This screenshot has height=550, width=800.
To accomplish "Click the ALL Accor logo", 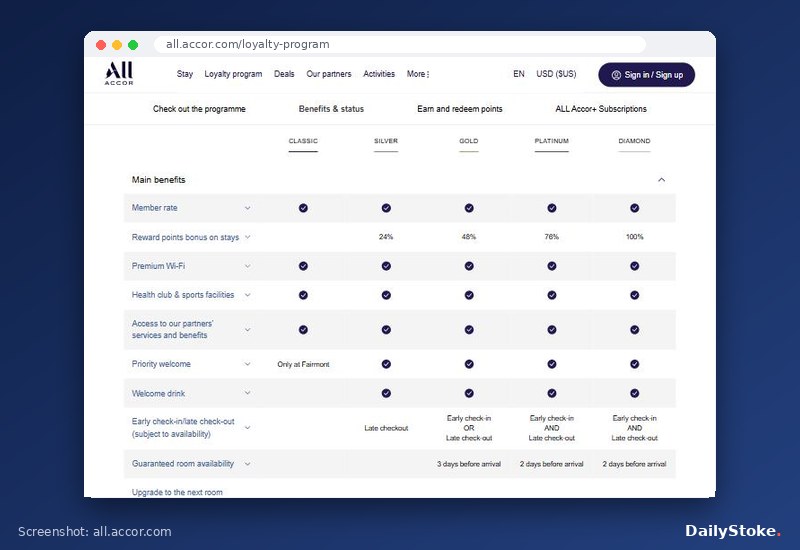I will (x=119, y=73).
